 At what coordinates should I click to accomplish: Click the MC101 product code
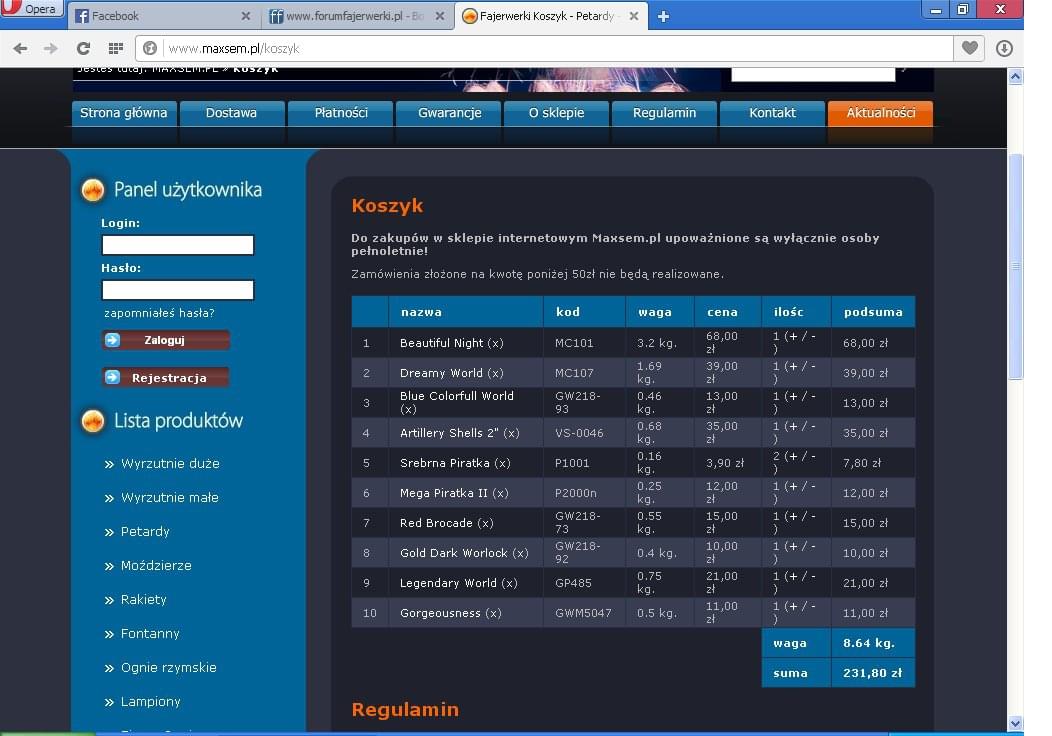[x=574, y=343]
